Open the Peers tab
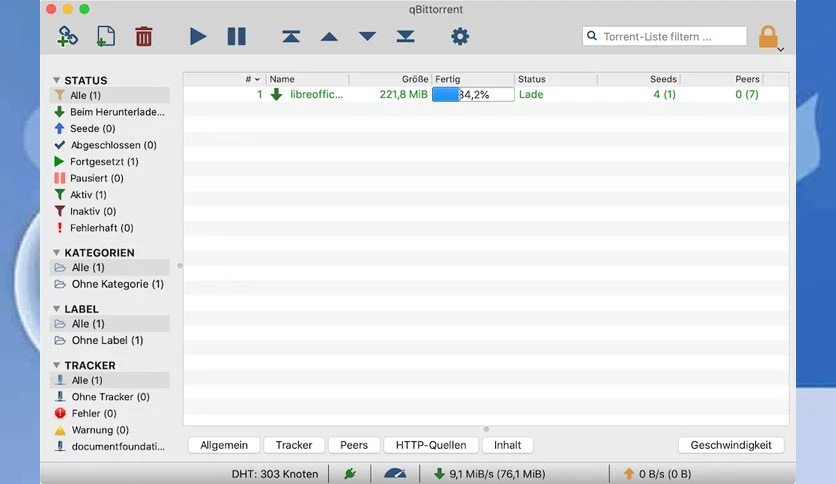The width and height of the screenshot is (836, 484). coord(354,445)
